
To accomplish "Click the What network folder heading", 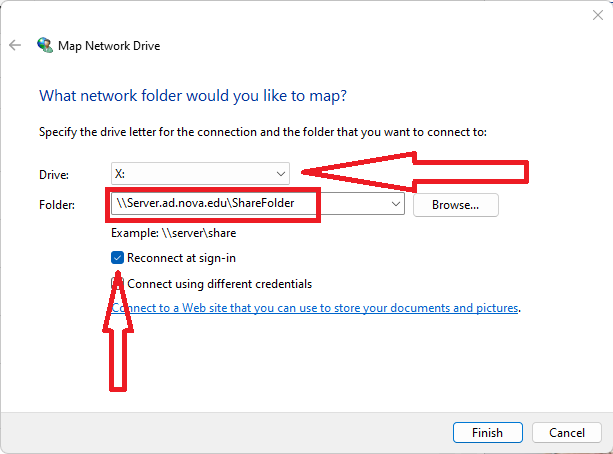I will click(x=193, y=96).
